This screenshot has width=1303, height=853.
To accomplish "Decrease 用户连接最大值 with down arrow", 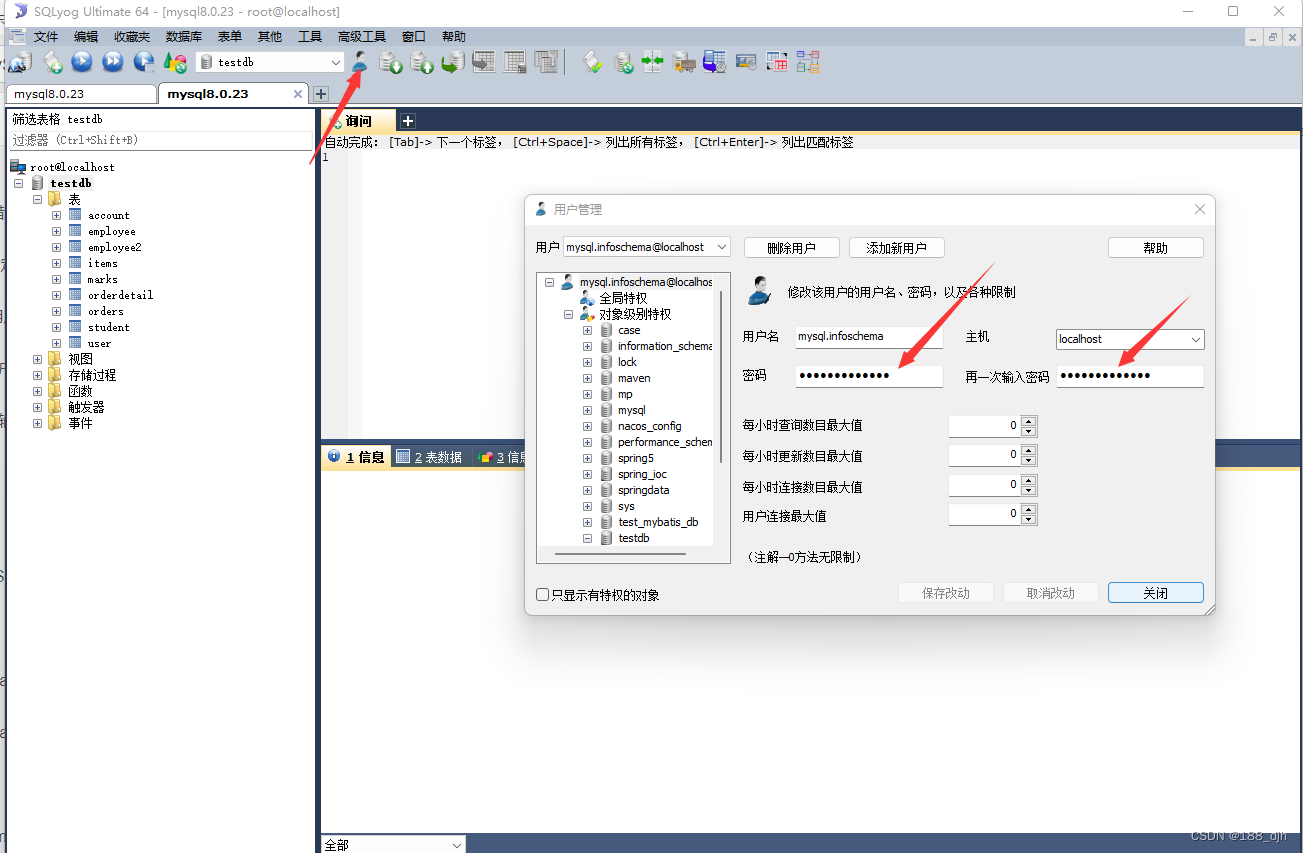I will click(1029, 520).
